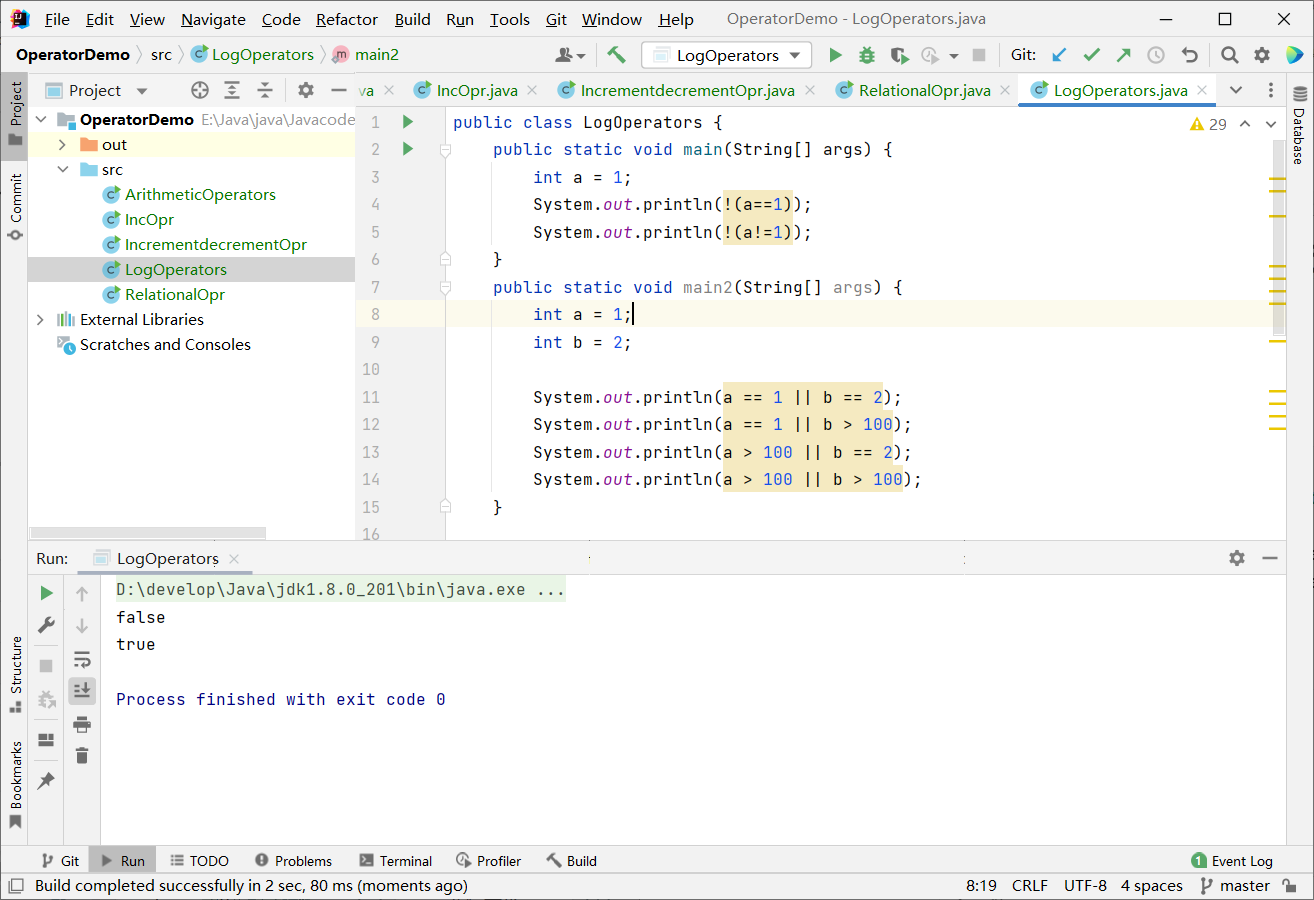Screen dimensions: 1314x900
Task: Open Project panel options gear
Action: coord(306,90)
